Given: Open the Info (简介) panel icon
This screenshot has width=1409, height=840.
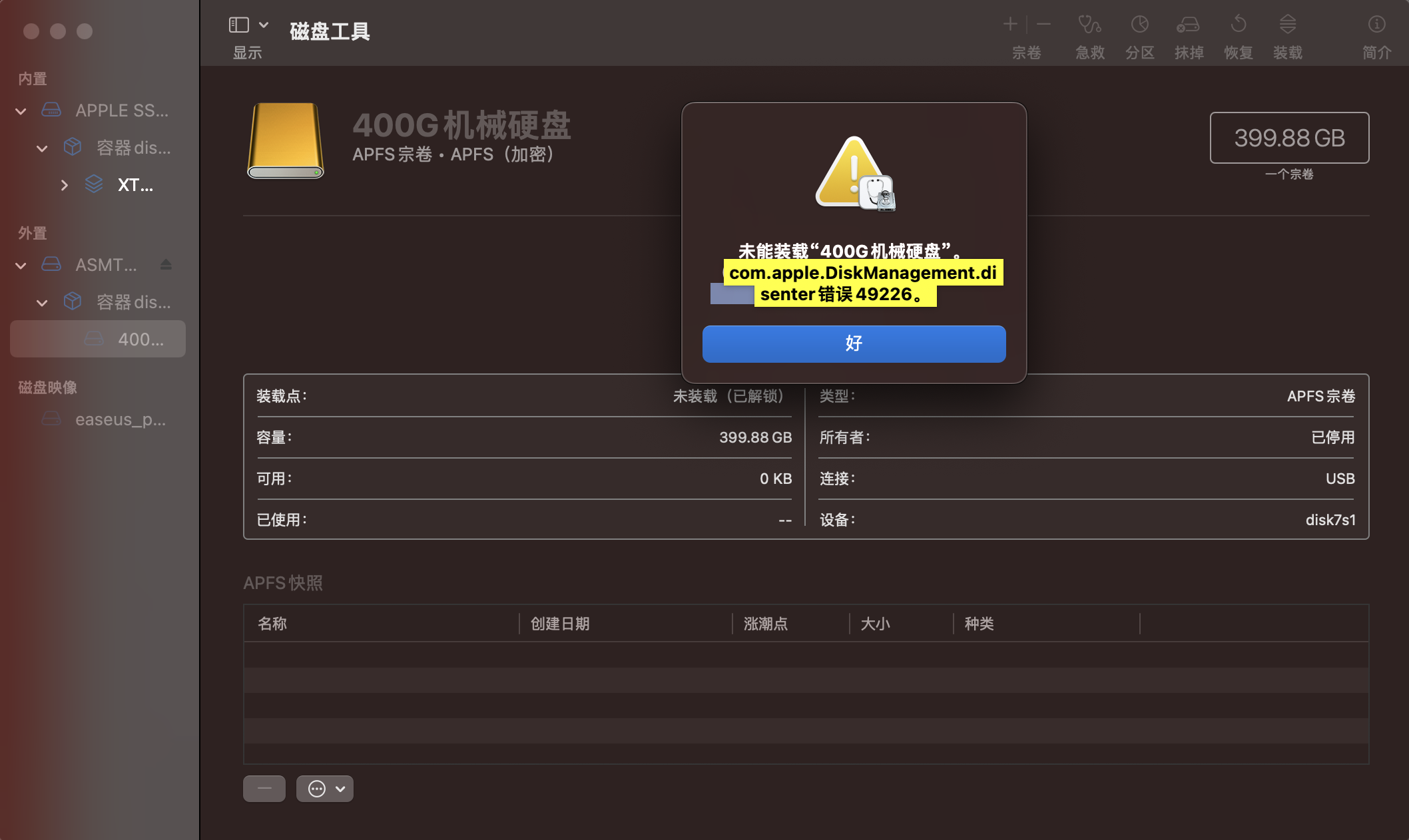Looking at the screenshot, I should point(1376,25).
